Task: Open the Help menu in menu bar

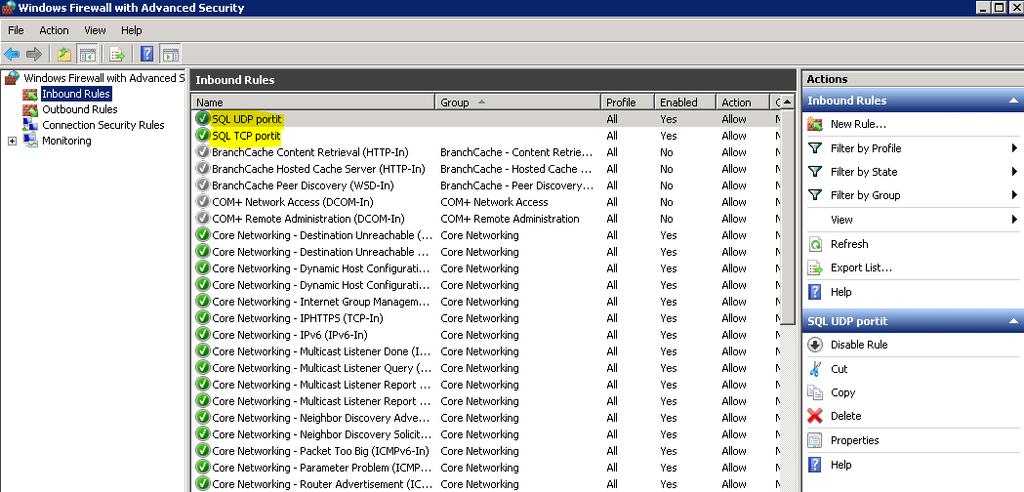Action: click(x=131, y=30)
